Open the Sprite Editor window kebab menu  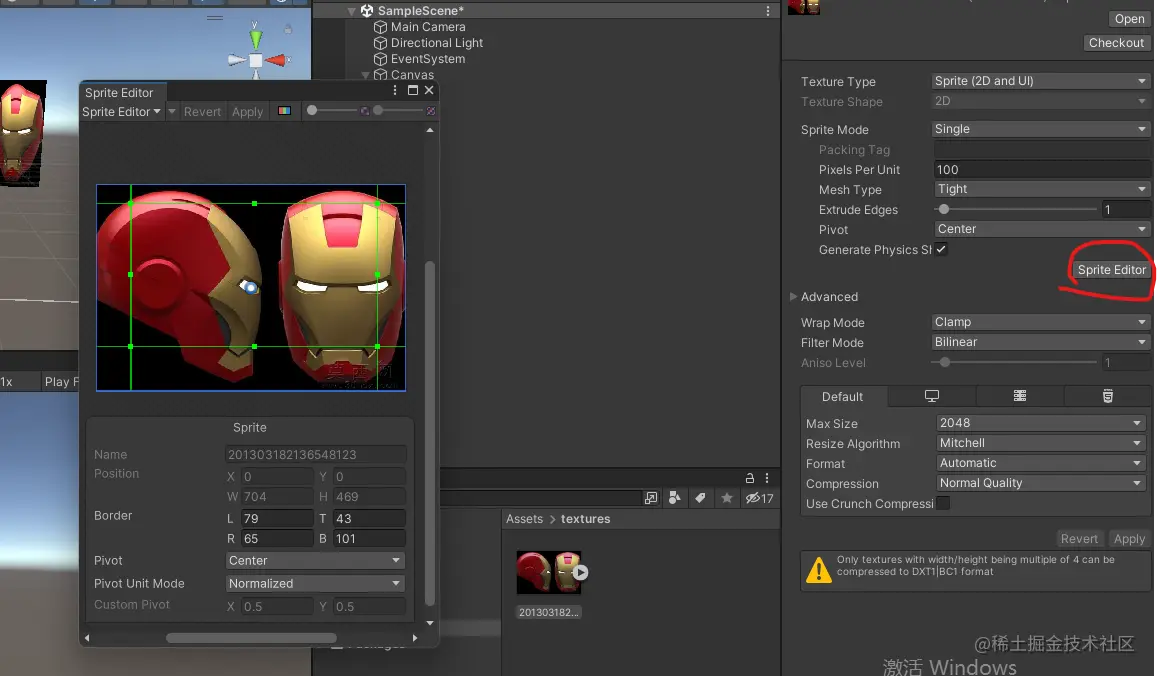[x=395, y=90]
